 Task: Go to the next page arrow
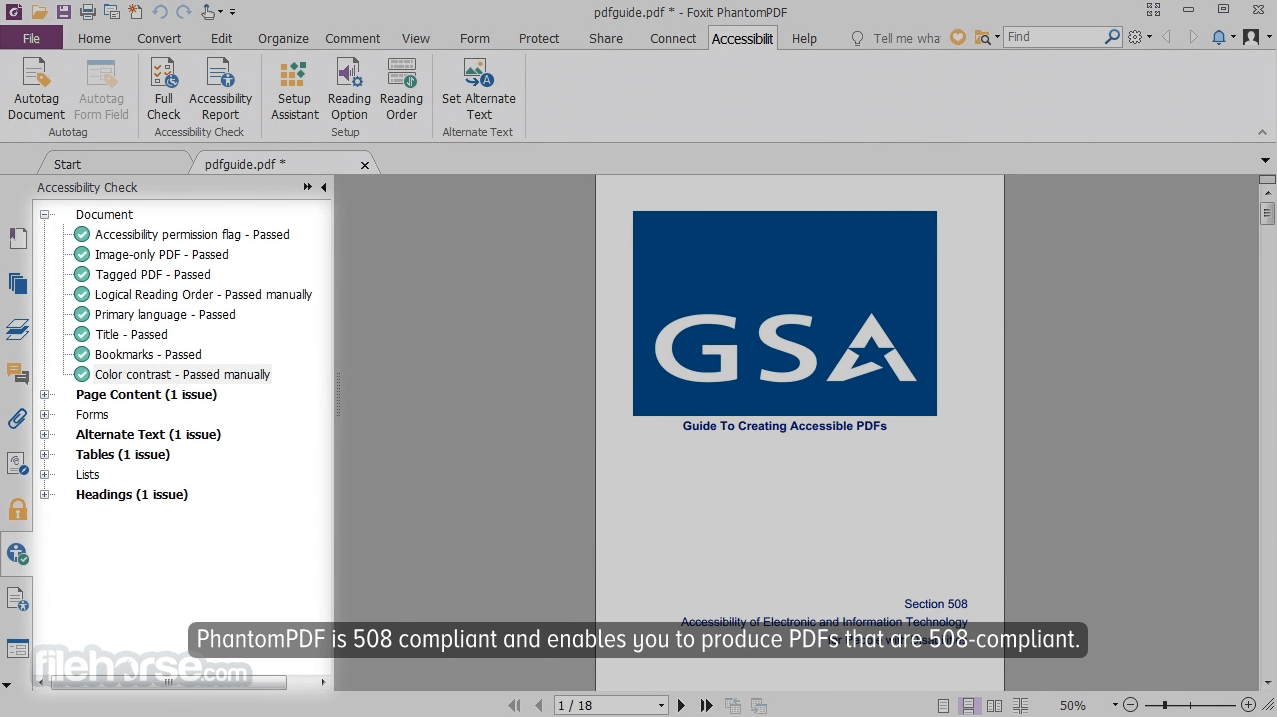(682, 705)
